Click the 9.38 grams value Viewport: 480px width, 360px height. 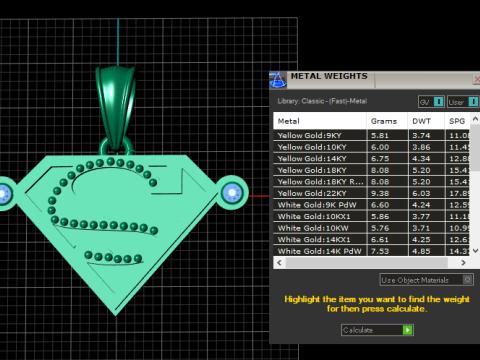pyautogui.click(x=380, y=193)
